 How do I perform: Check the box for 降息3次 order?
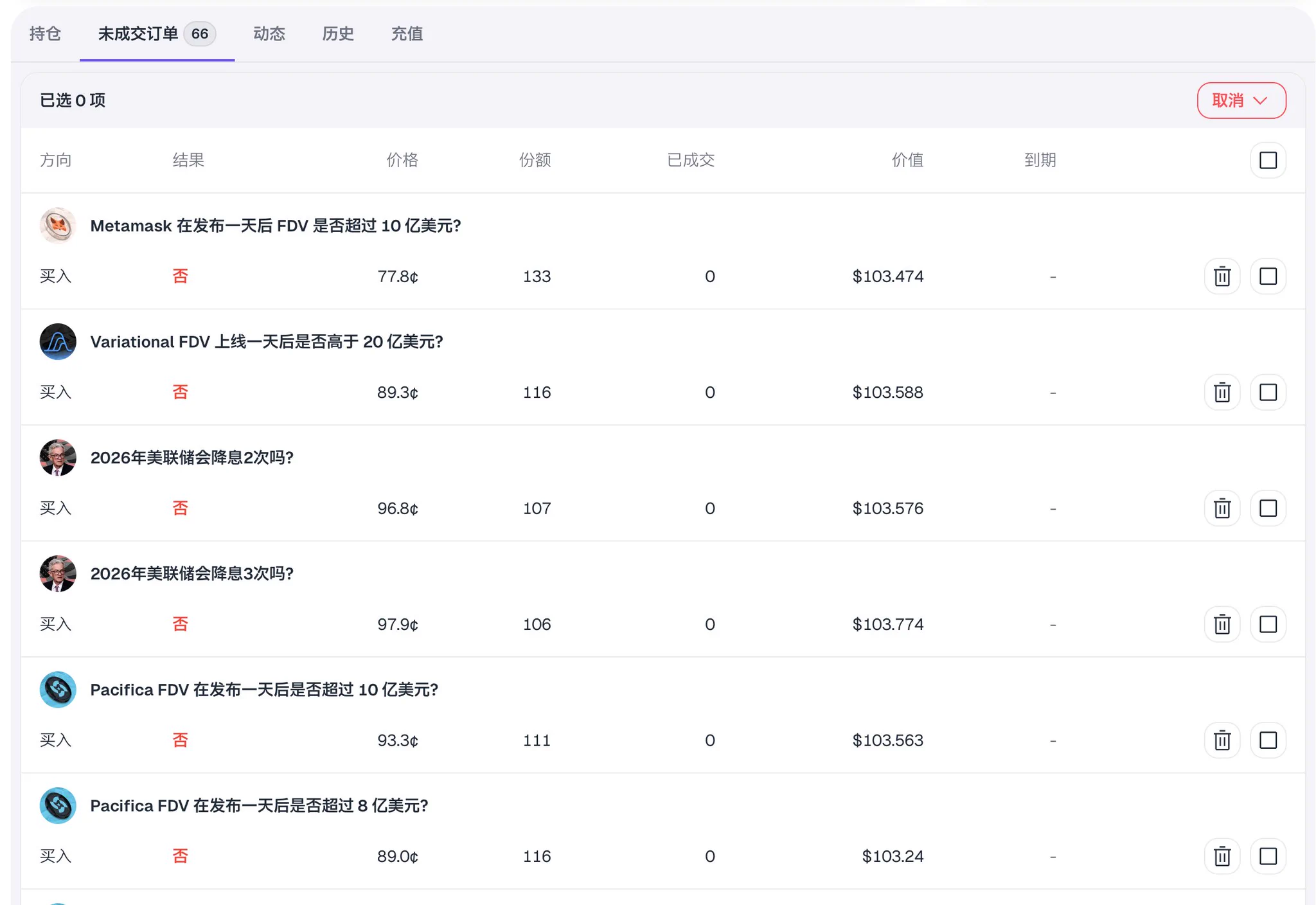[1268, 624]
